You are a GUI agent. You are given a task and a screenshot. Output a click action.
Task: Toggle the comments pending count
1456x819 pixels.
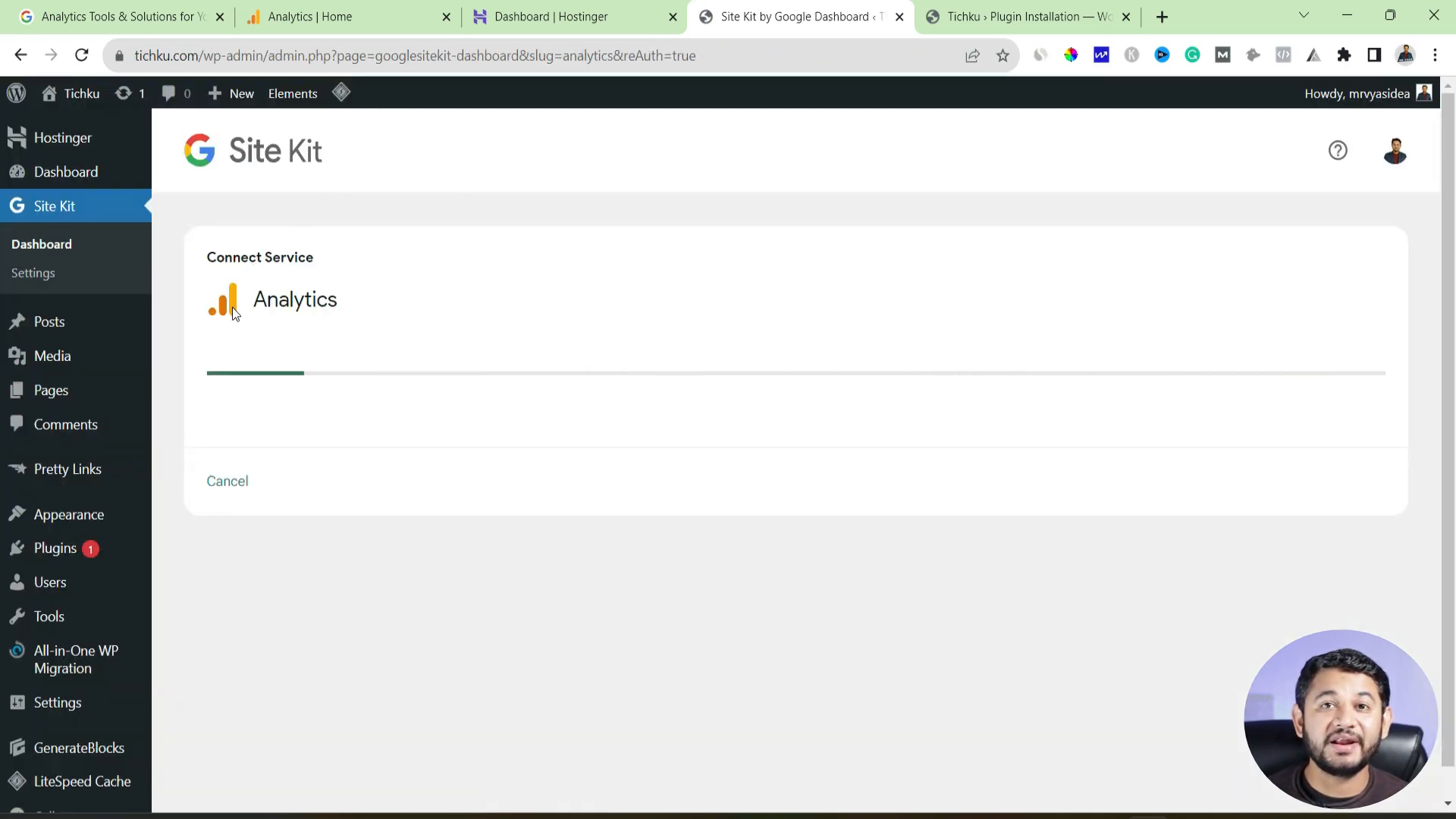coord(176,93)
